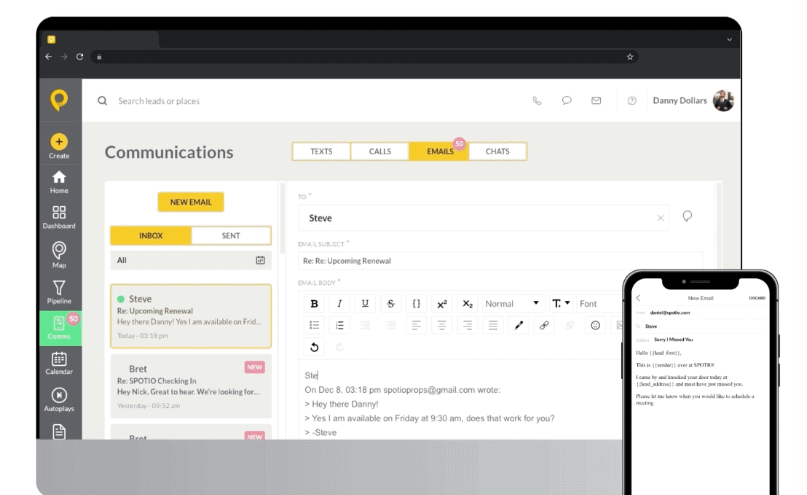Click the inbox list scrollbar
Viewport: 807px width, 495px height.
coord(282,218)
